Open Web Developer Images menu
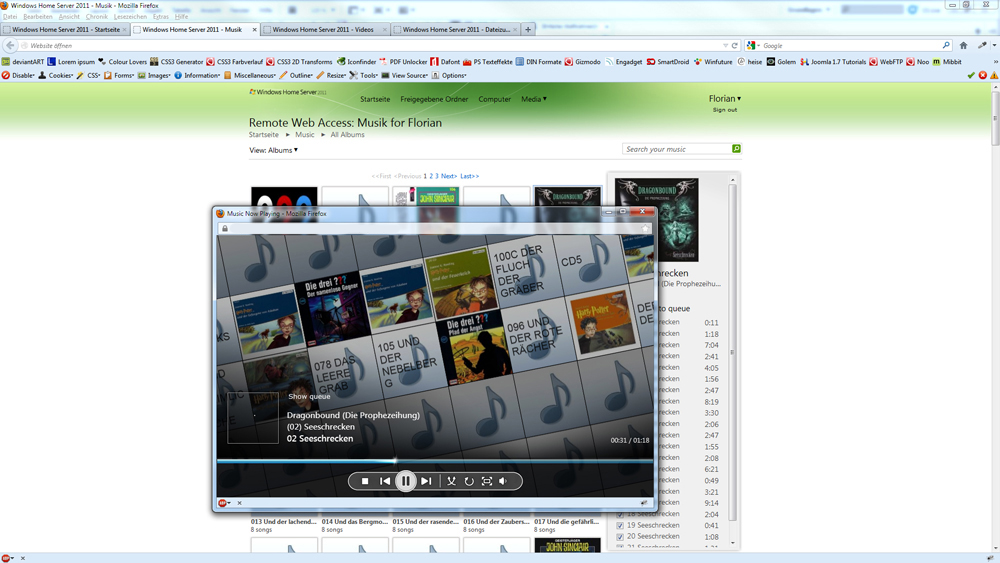The image size is (1000, 563). click(154, 75)
